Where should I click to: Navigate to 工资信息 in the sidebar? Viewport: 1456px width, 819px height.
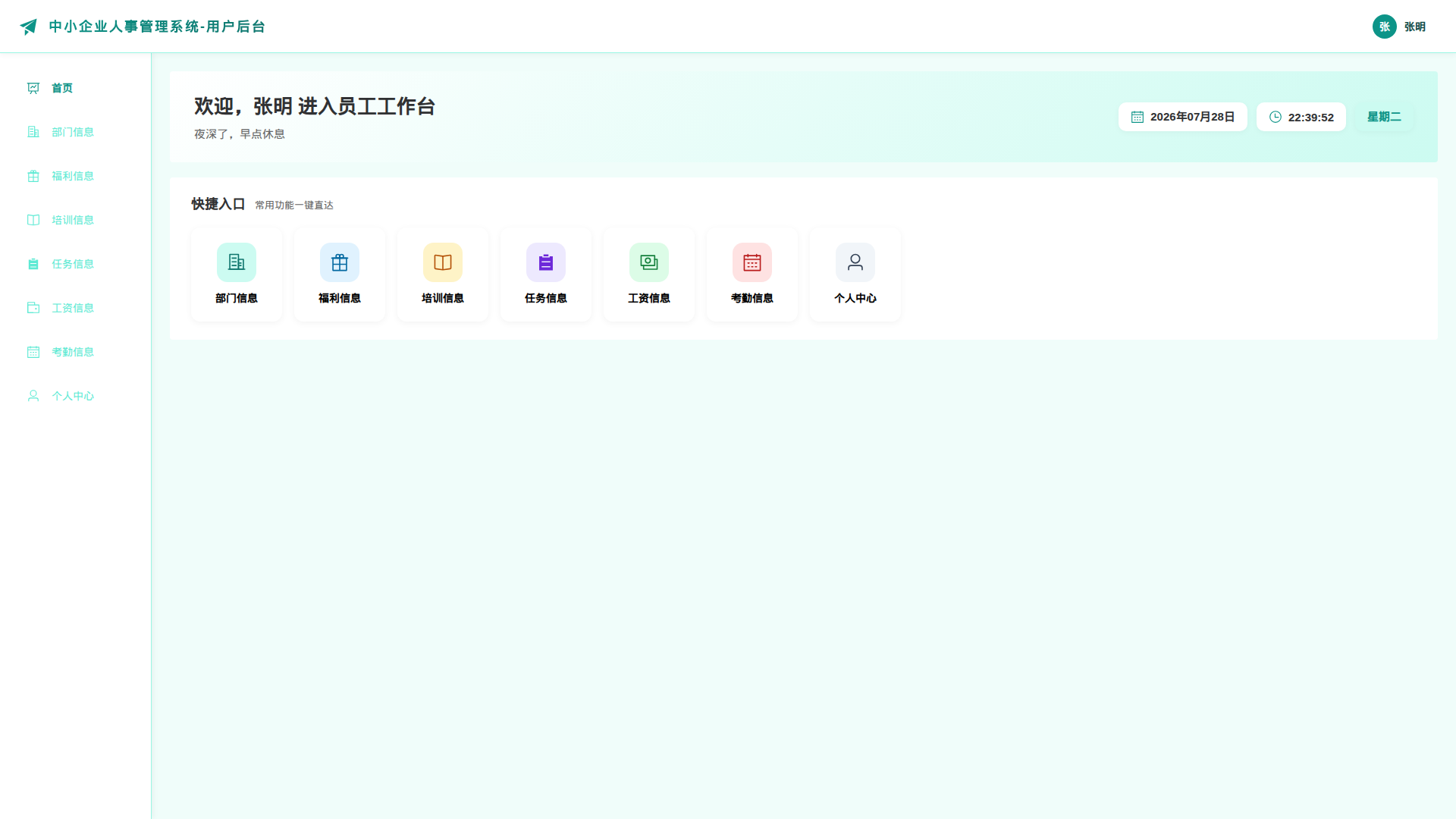click(76, 308)
